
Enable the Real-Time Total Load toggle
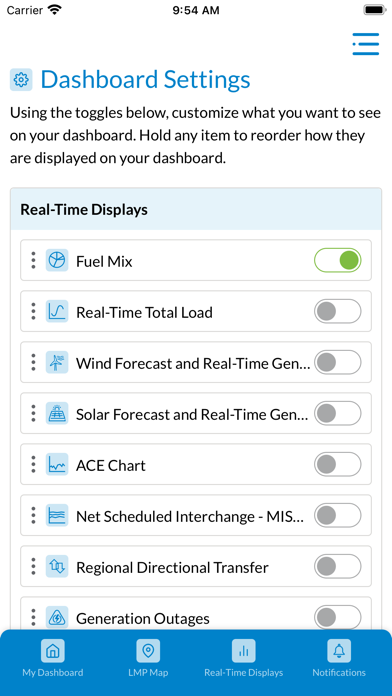(x=338, y=312)
